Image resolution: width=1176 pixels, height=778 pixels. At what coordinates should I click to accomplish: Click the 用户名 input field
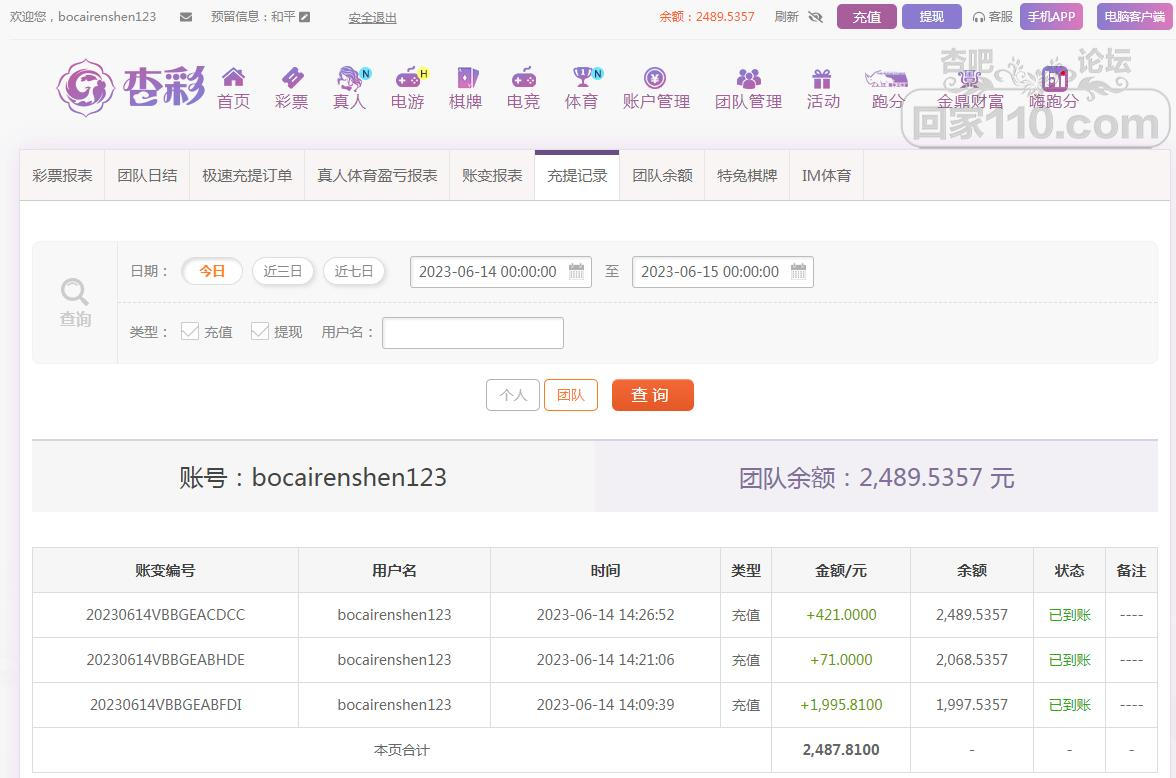click(473, 333)
